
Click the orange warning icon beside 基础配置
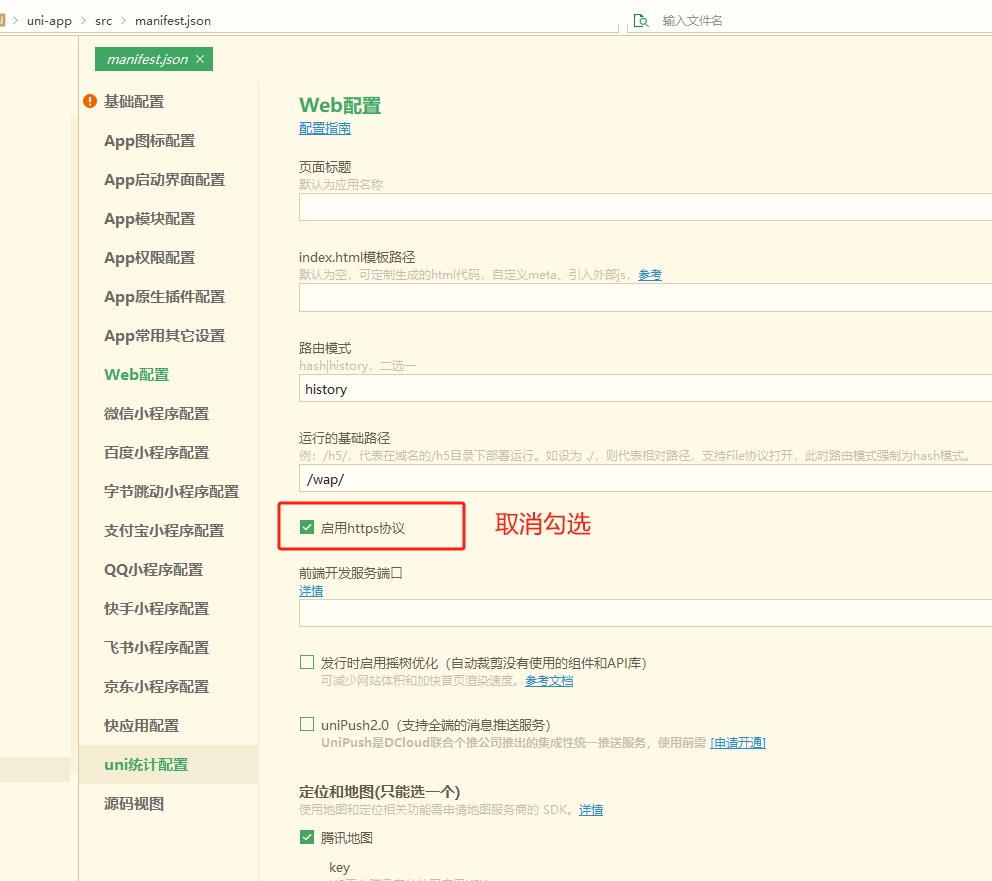[90, 101]
